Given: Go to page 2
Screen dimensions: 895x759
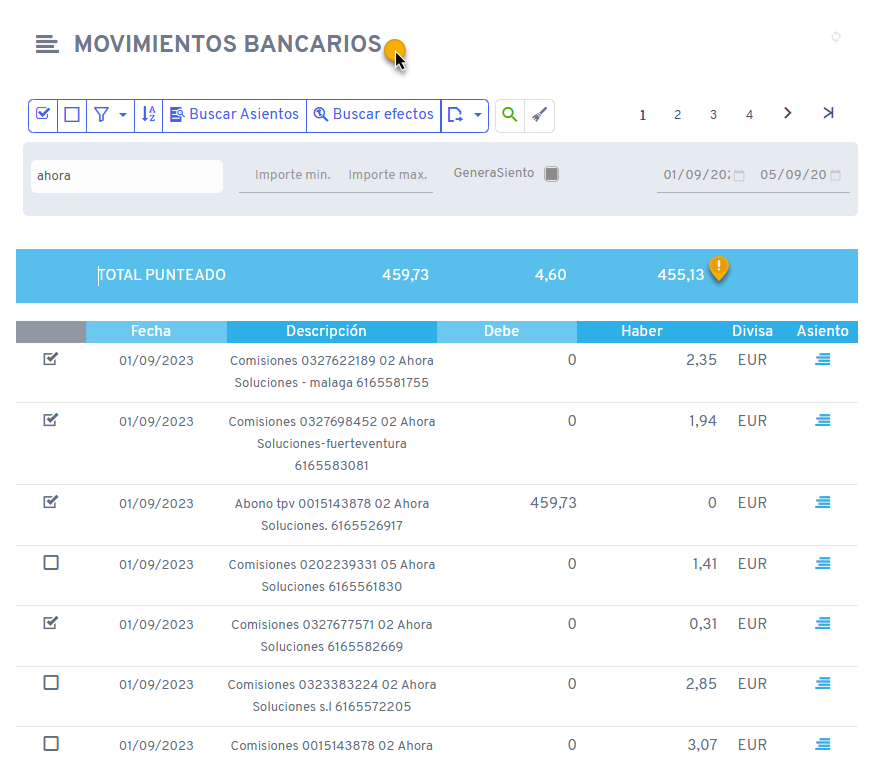Looking at the screenshot, I should click(x=678, y=115).
